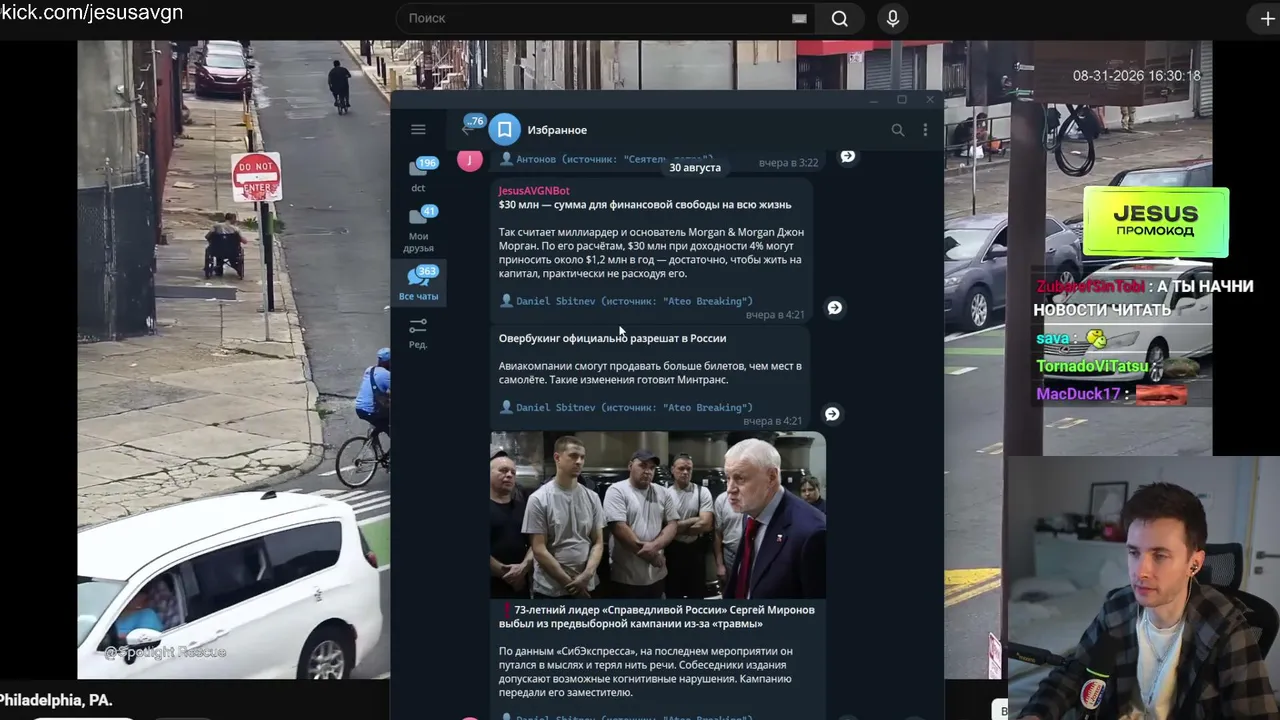This screenshot has height=720, width=1280.
Task: Click the sava username in stream chat
Action: [x=1053, y=339]
